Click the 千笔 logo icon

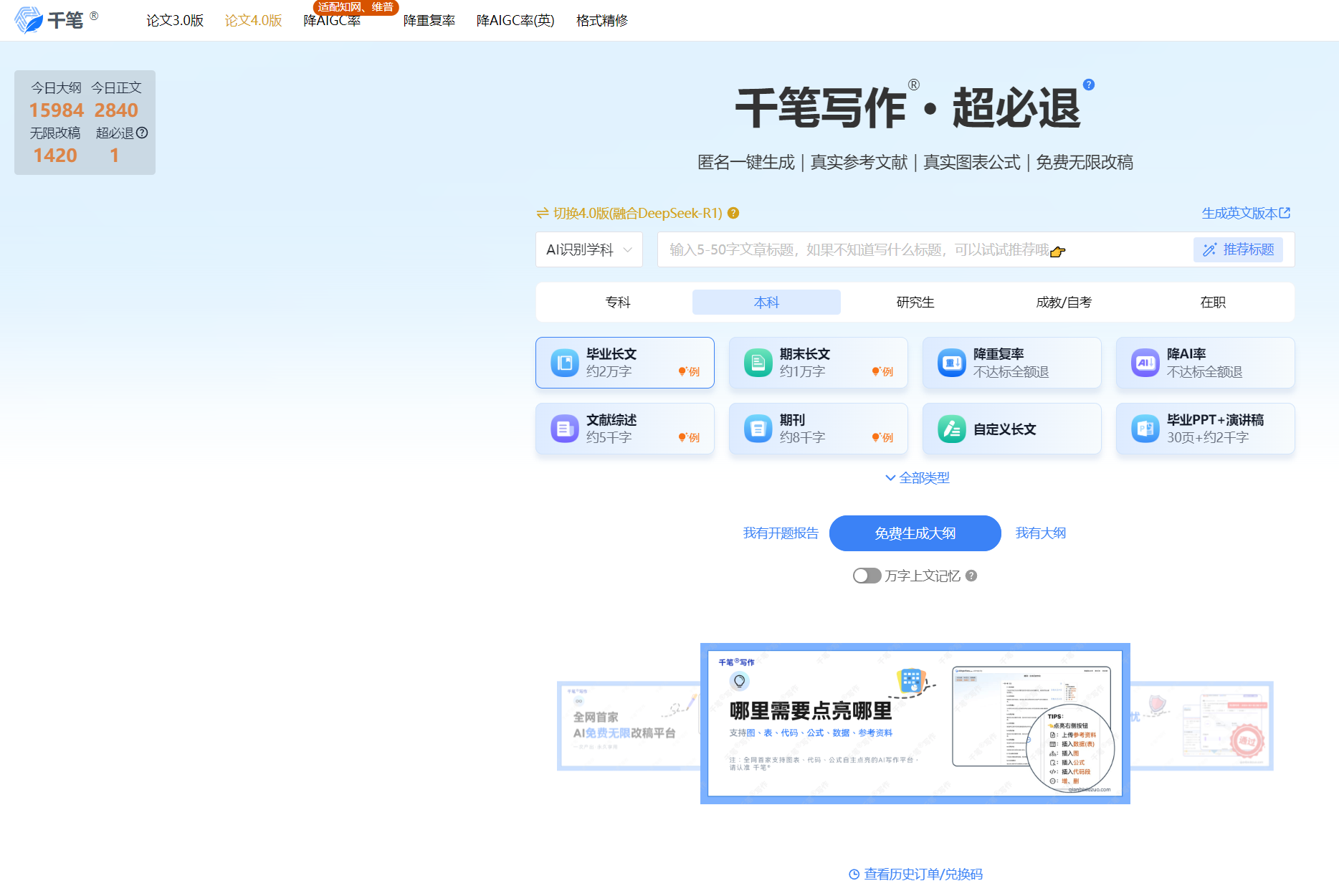29,19
